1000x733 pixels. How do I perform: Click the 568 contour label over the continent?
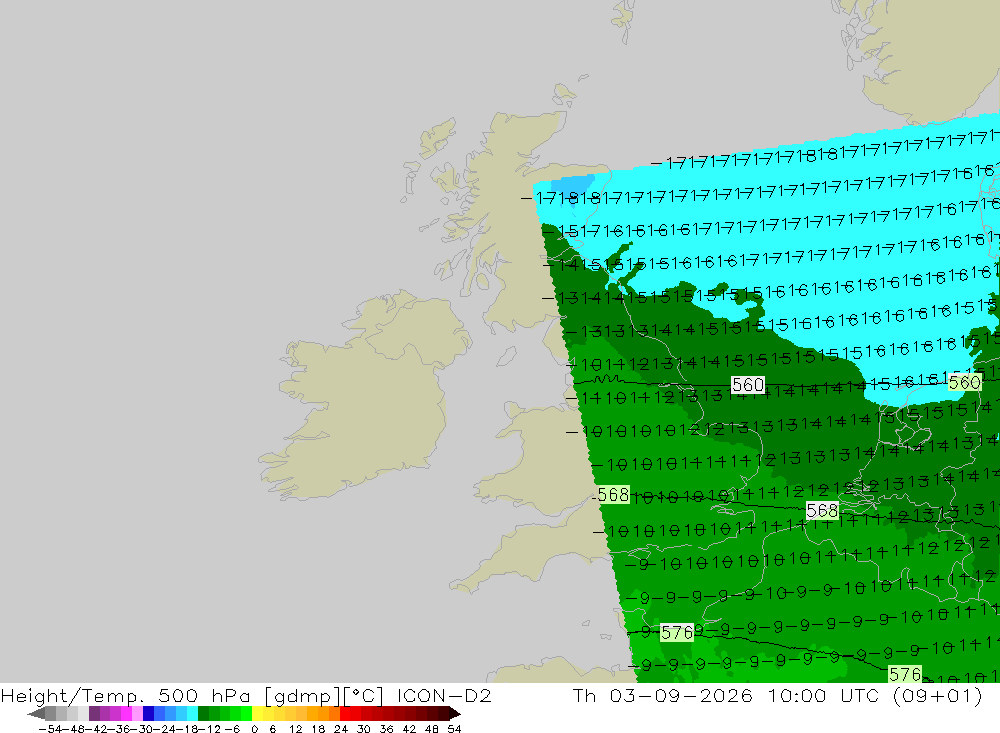pyautogui.click(x=821, y=510)
